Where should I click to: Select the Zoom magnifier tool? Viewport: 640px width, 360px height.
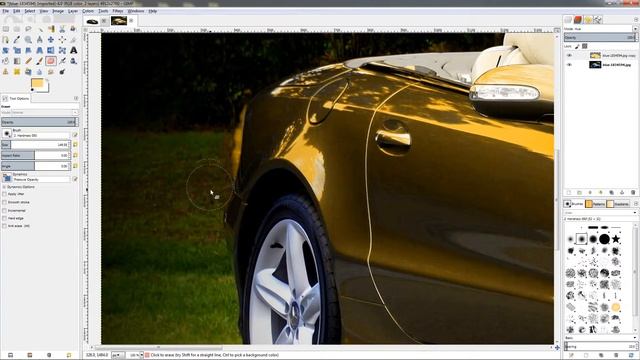[x=28, y=40]
